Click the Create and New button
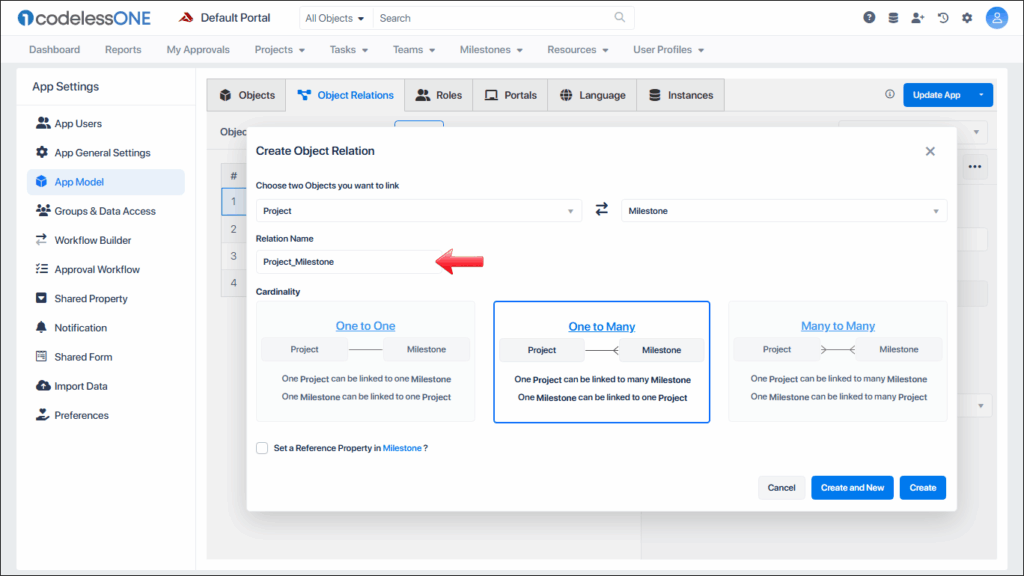Image resolution: width=1024 pixels, height=576 pixels. (x=852, y=488)
